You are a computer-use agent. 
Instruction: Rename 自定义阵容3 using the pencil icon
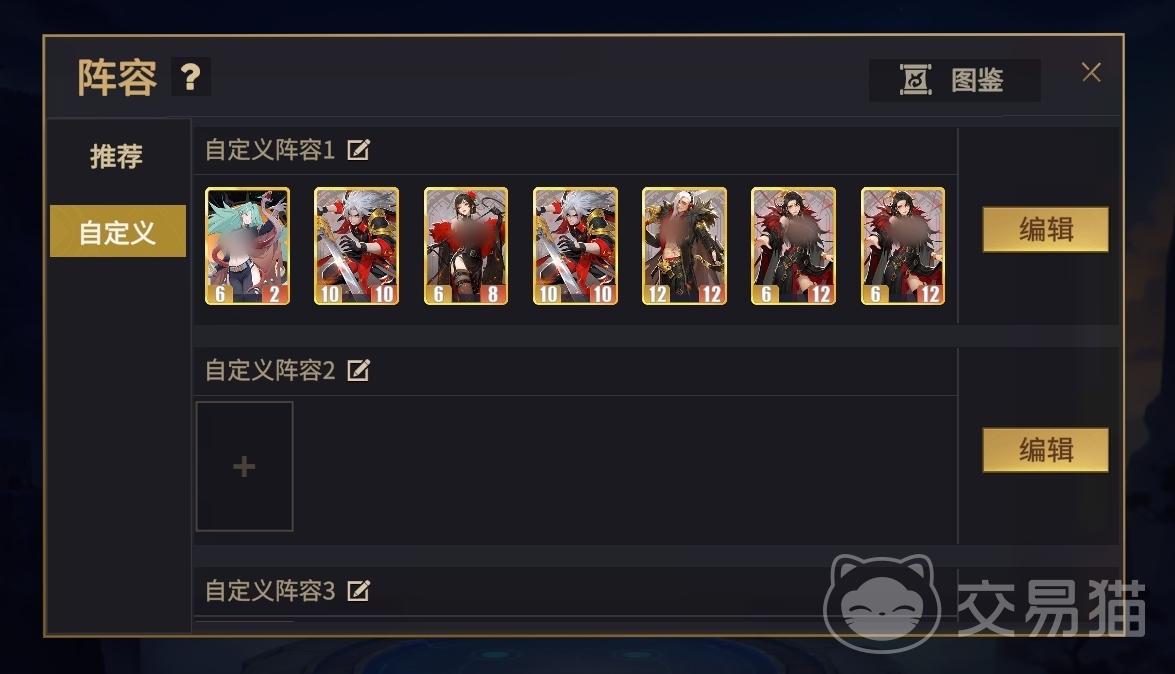pos(358,591)
